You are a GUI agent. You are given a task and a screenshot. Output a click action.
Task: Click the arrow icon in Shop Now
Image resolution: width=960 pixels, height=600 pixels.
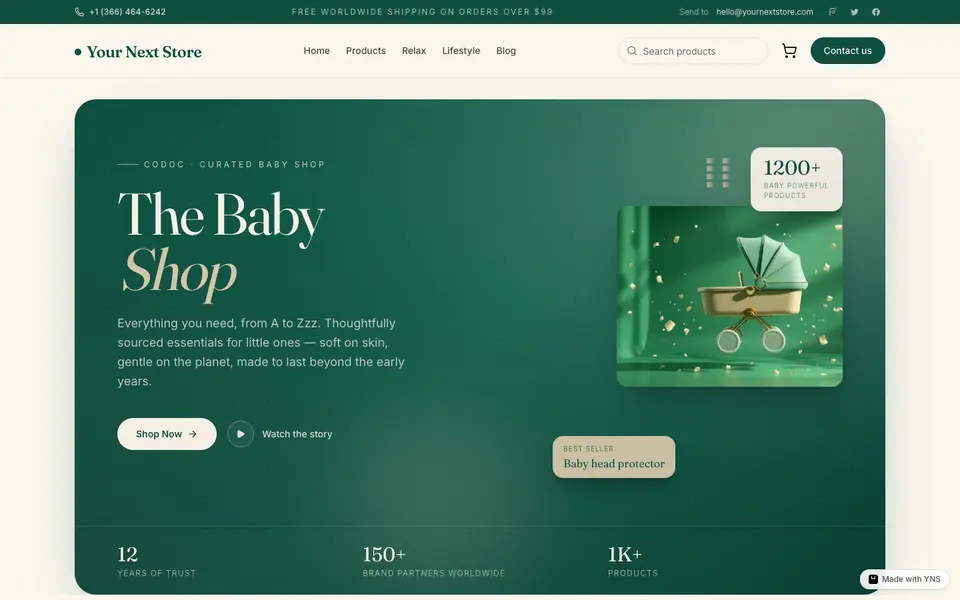[193, 434]
